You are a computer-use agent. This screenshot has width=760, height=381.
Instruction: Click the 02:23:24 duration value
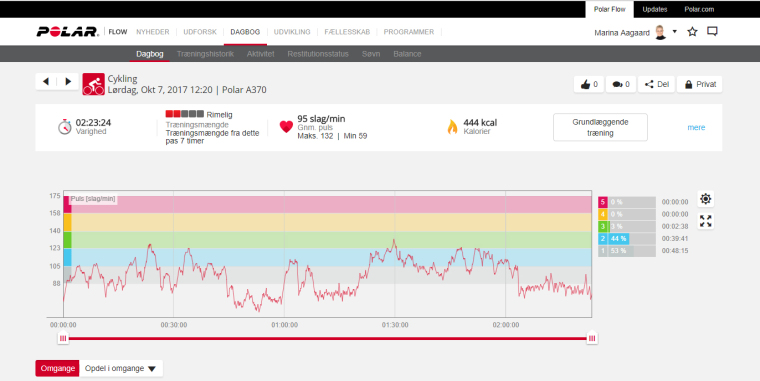(x=93, y=123)
